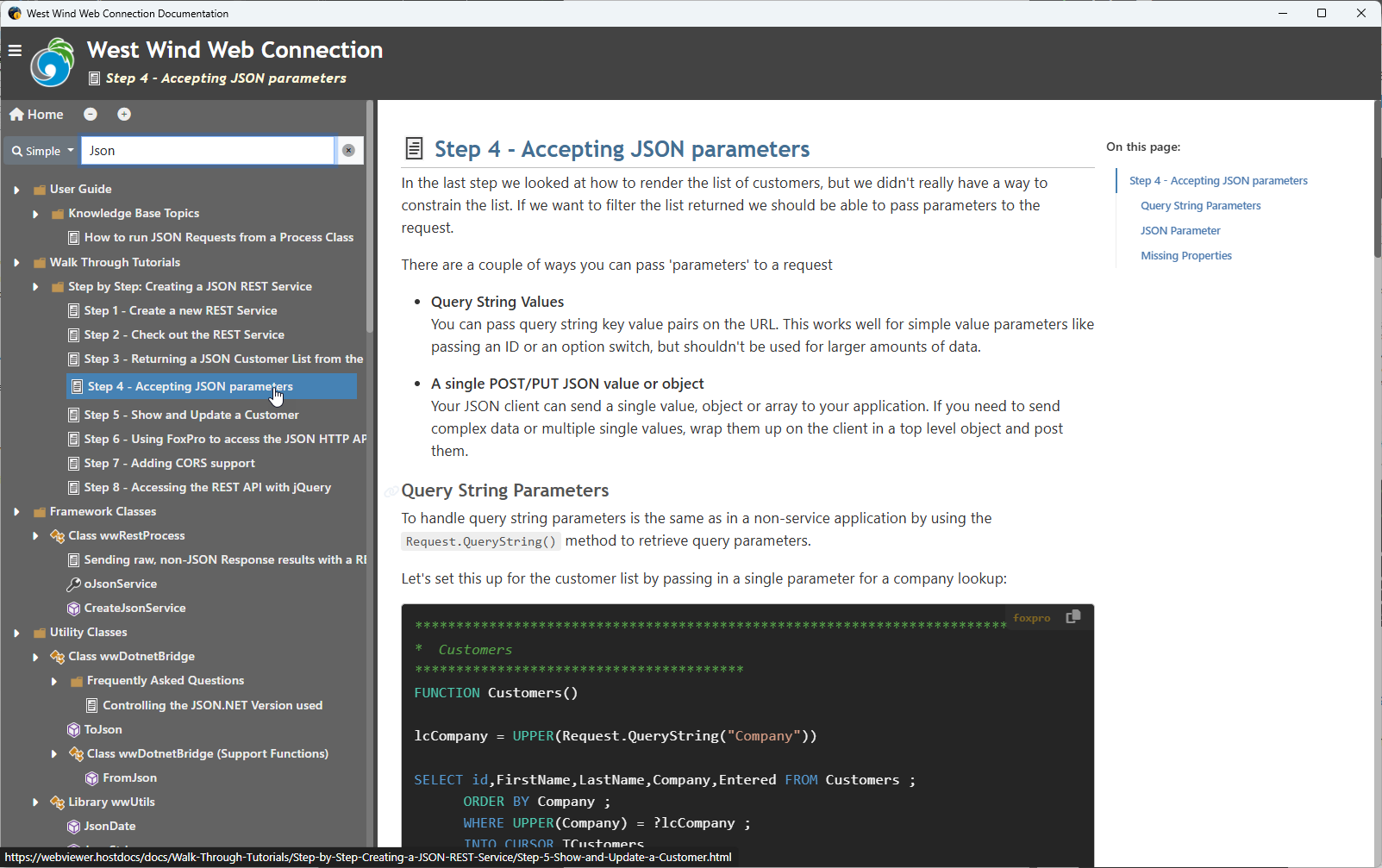Open Step 7 - Adding CORS support
This screenshot has width=1382, height=868.
click(x=170, y=463)
